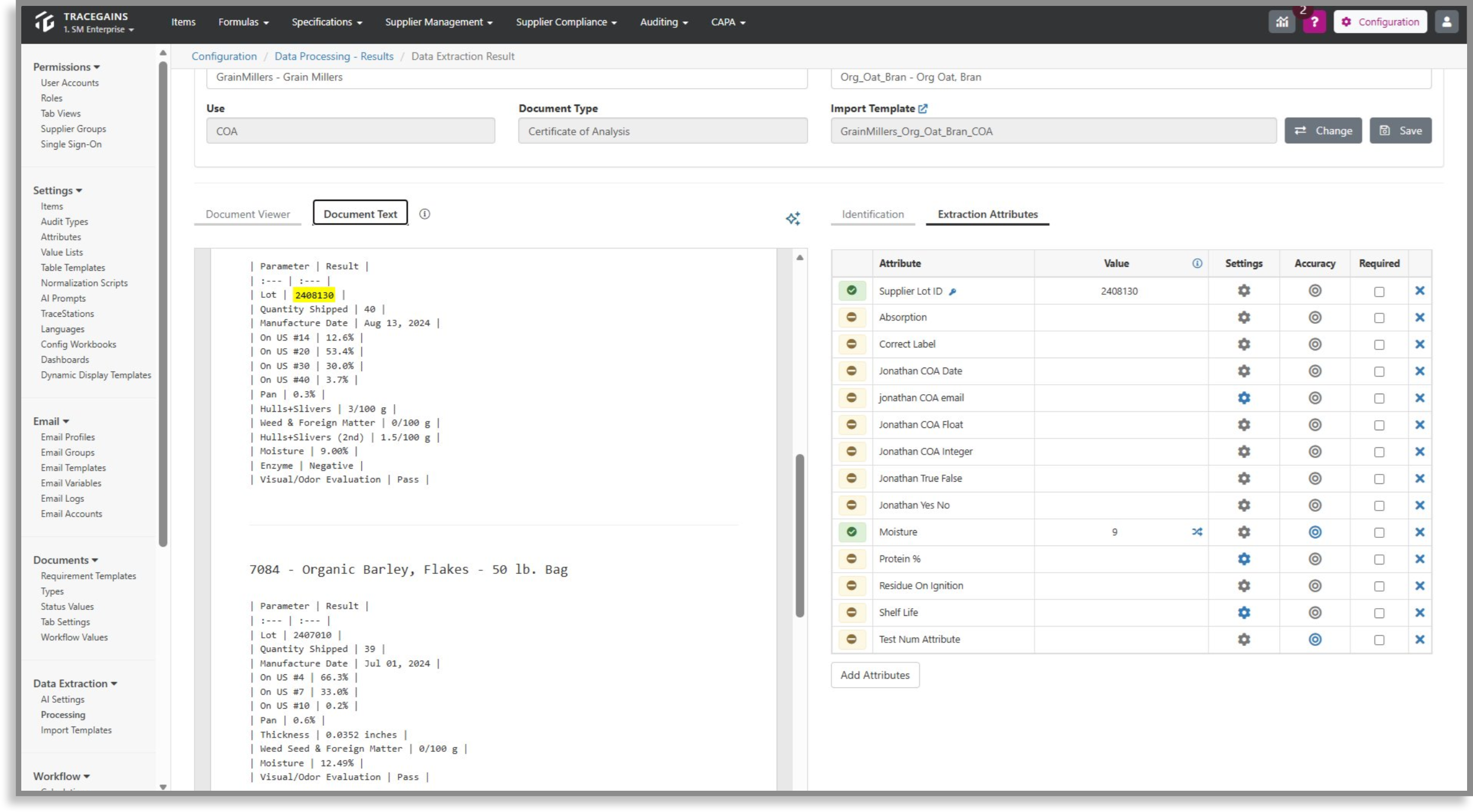1473x812 pixels.
Task: Switch to the Document Viewer tab
Action: [x=248, y=214]
